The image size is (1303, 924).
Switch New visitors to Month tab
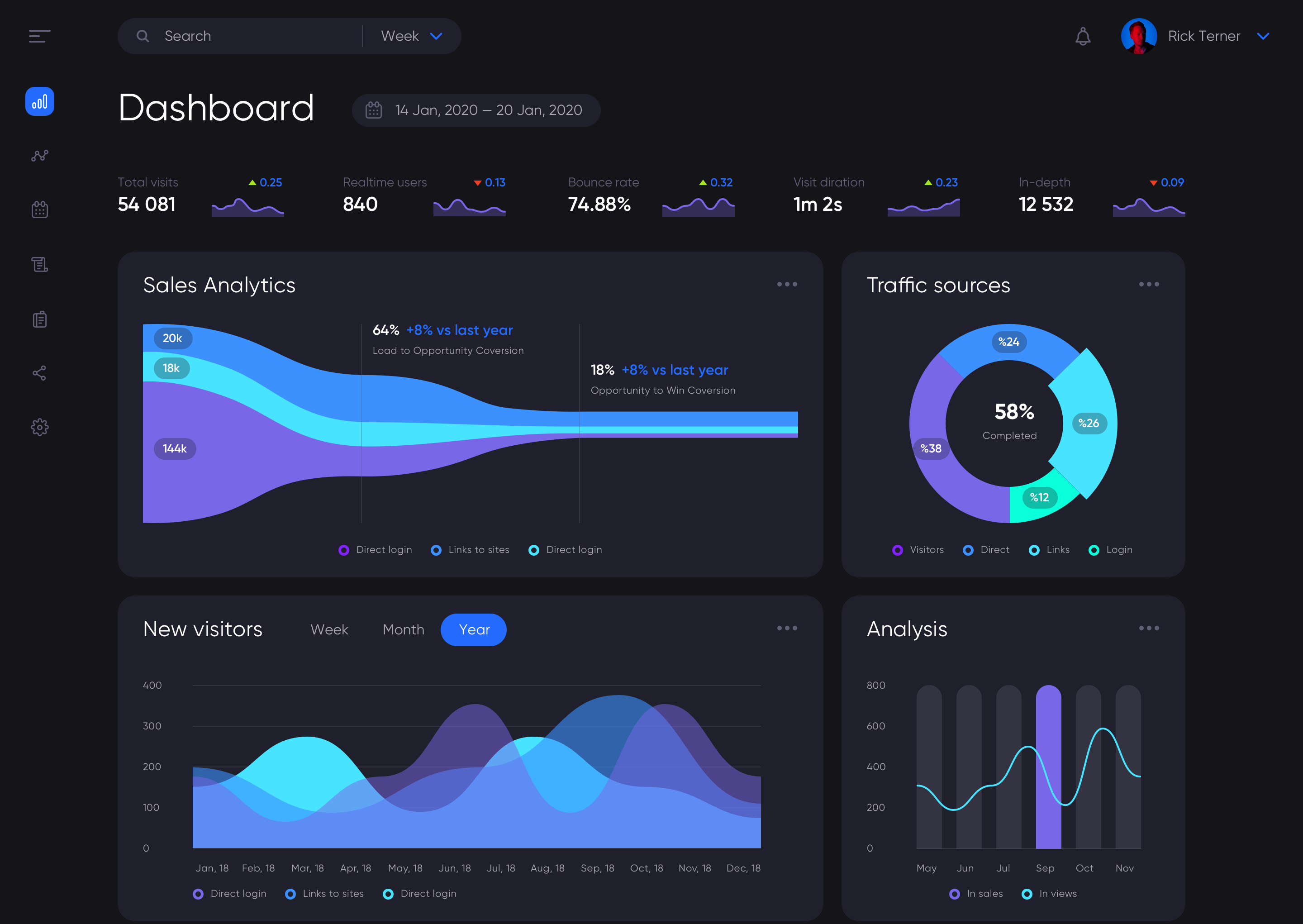click(x=403, y=630)
